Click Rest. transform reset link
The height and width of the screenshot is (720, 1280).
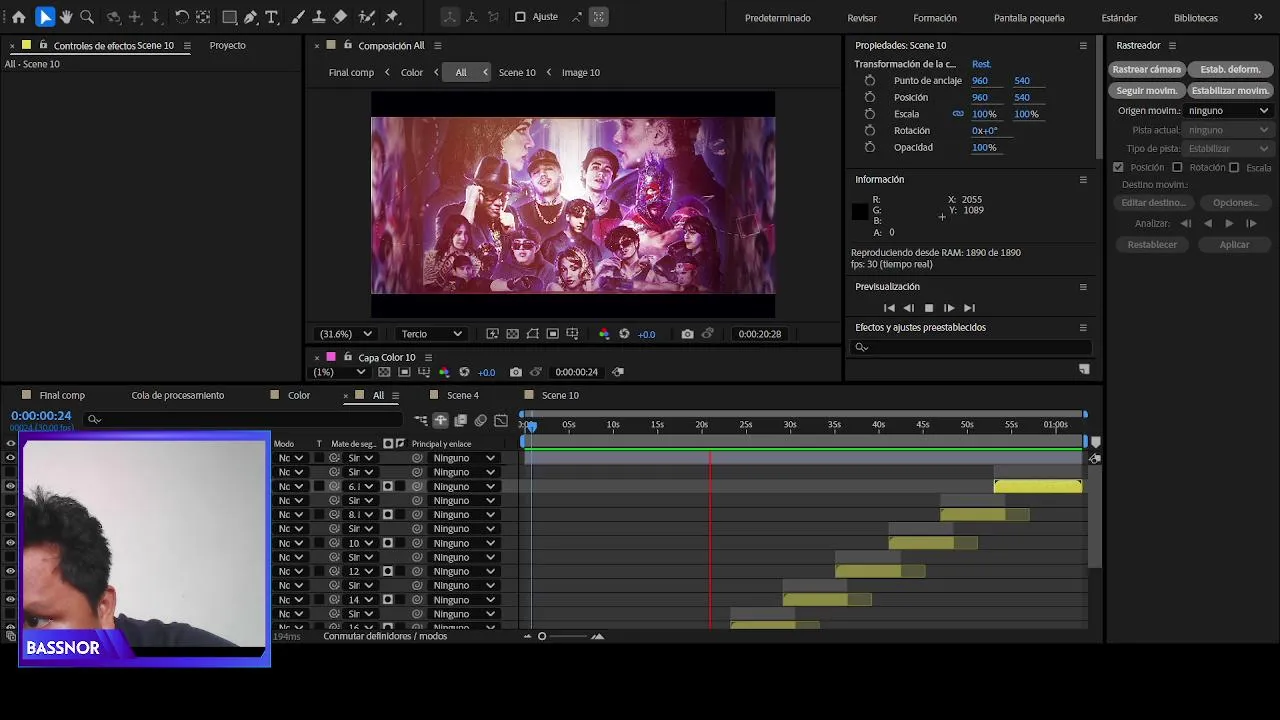point(982,64)
